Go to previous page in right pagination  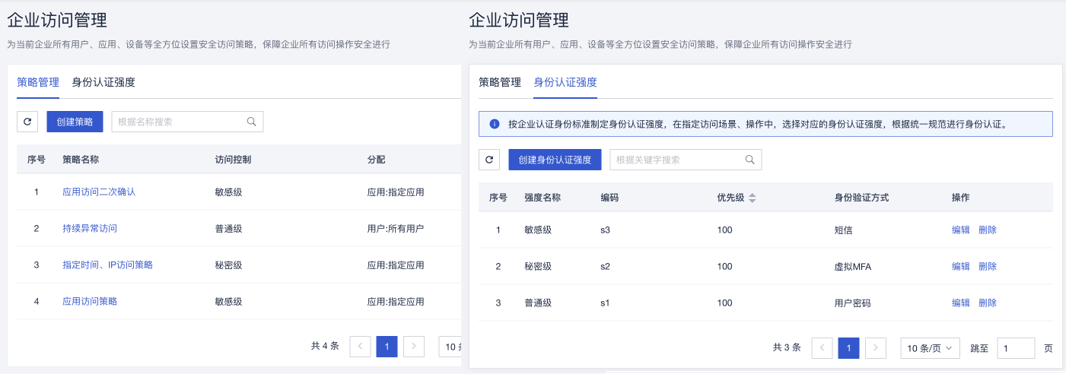coord(822,348)
